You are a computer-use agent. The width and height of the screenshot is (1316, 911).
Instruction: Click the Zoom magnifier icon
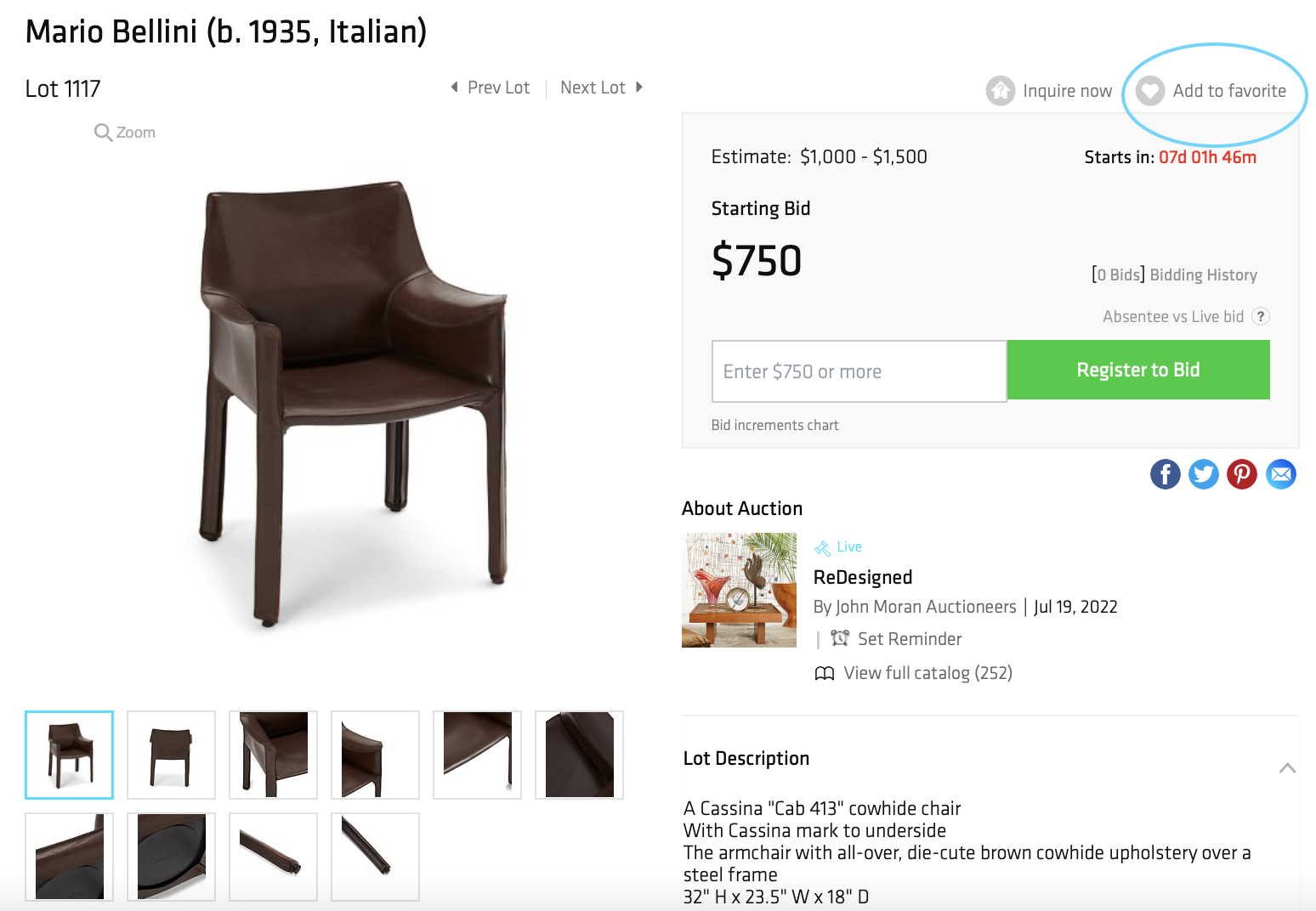(103, 133)
